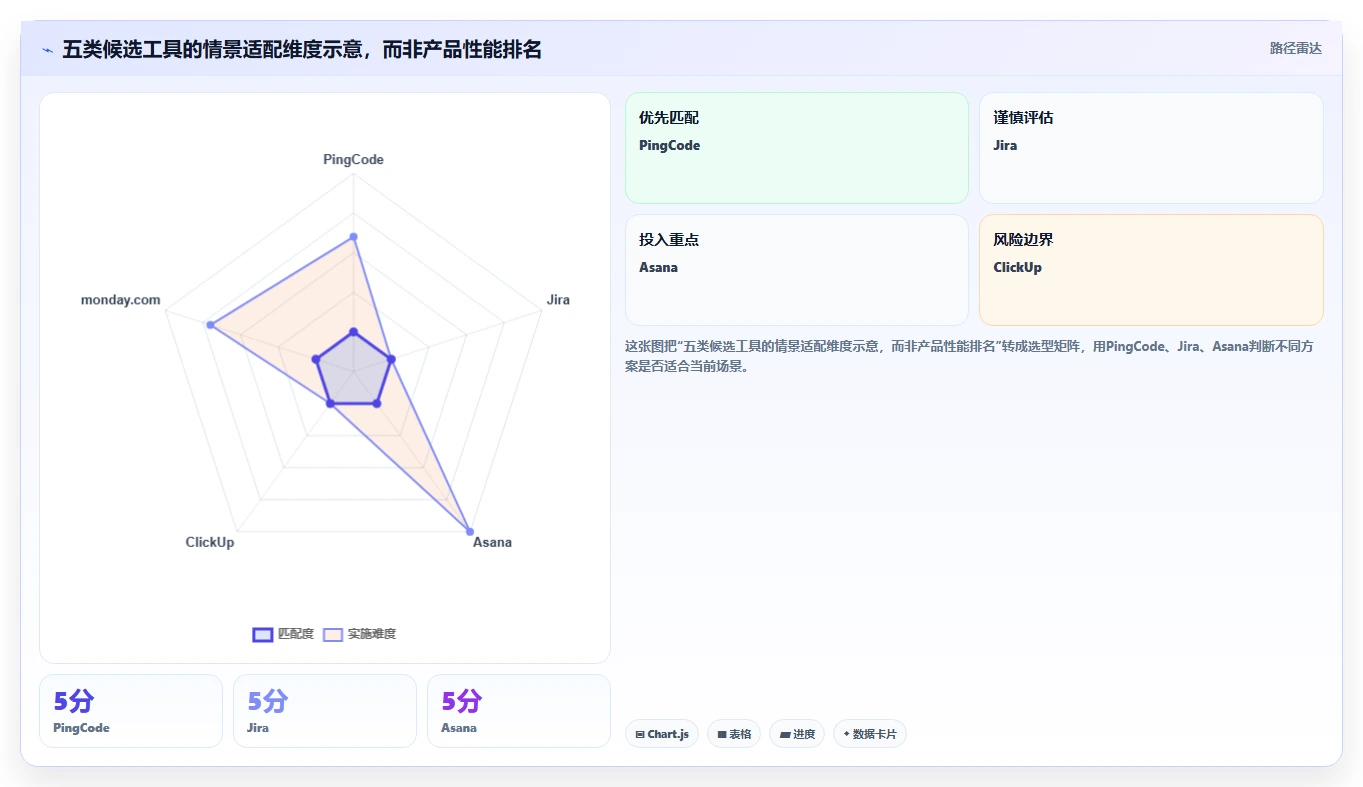Click the chart title heading text
The width and height of the screenshot is (1363, 787).
point(302,49)
